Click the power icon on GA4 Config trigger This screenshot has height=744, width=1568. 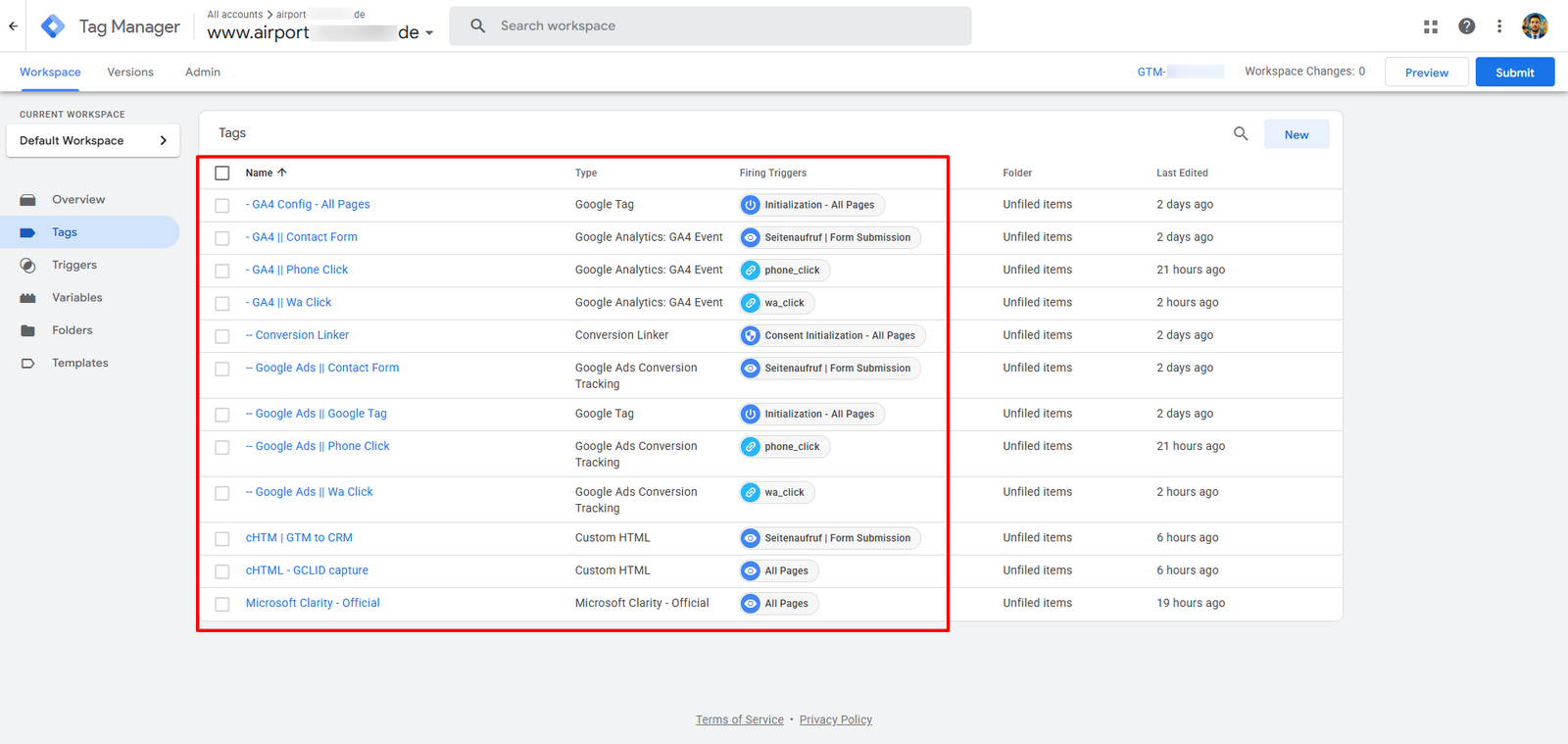click(751, 205)
